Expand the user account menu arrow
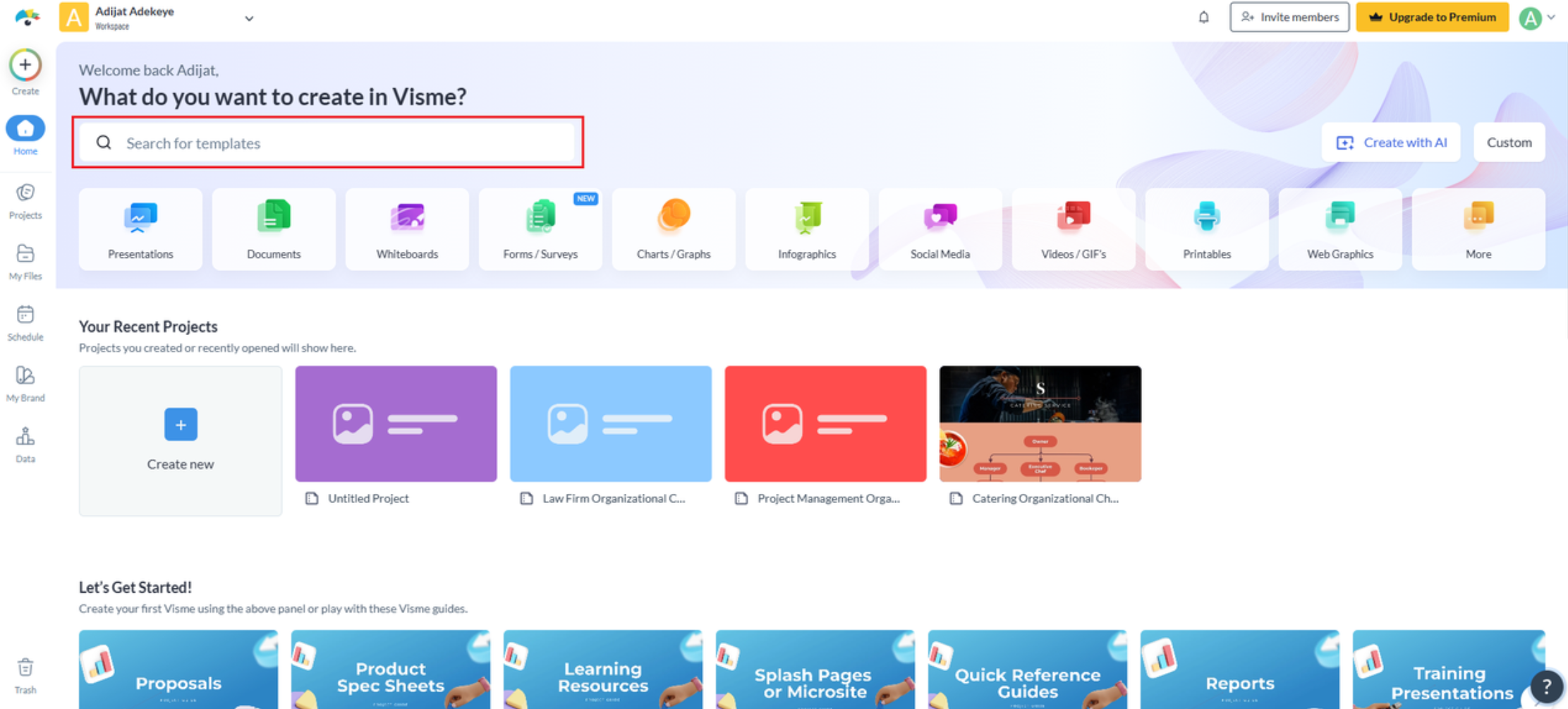Screen dimensions: 1568x709 [x=1552, y=17]
